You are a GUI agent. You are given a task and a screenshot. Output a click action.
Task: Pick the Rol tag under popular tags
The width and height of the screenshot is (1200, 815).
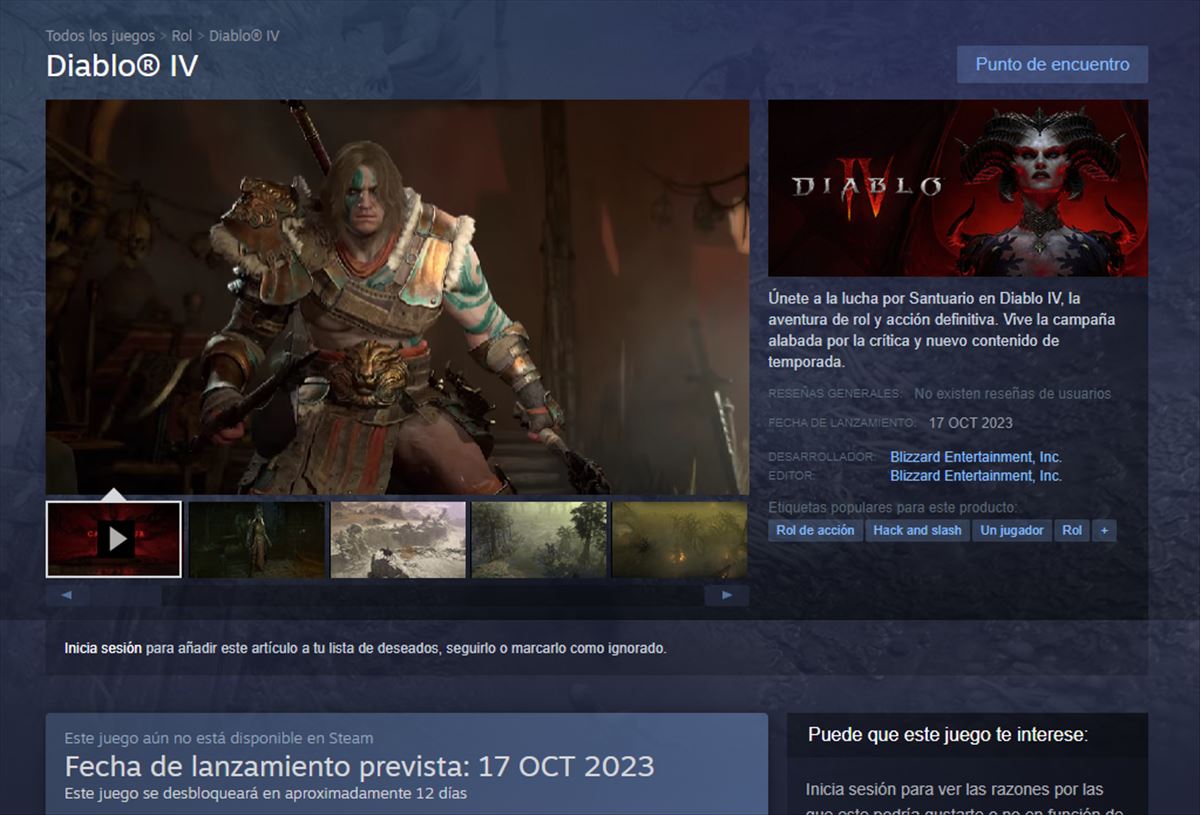click(1072, 530)
